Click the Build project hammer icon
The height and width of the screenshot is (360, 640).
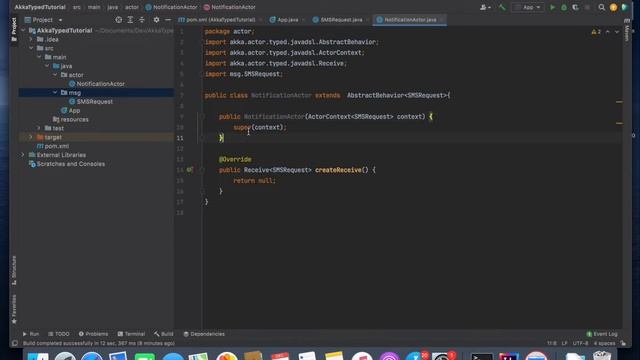click(x=502, y=7)
